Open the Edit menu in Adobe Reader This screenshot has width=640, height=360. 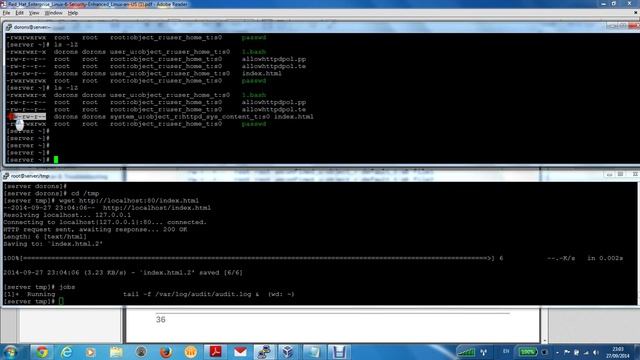coord(19,13)
